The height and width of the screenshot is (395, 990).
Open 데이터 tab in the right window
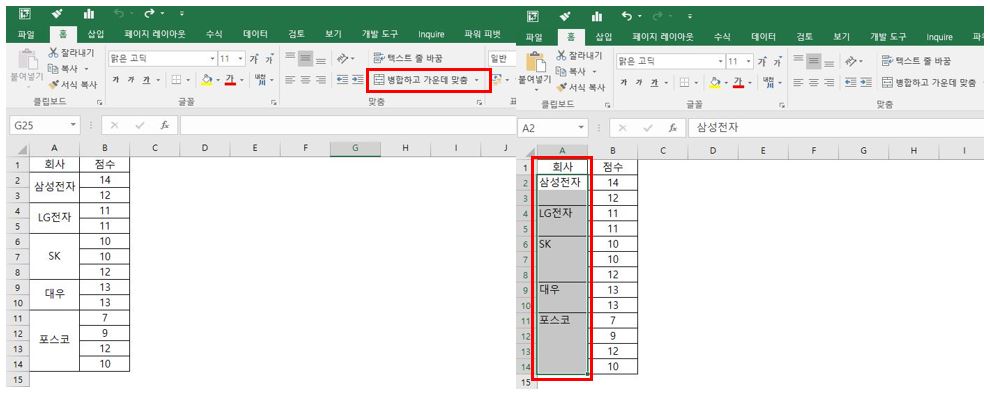click(x=763, y=37)
